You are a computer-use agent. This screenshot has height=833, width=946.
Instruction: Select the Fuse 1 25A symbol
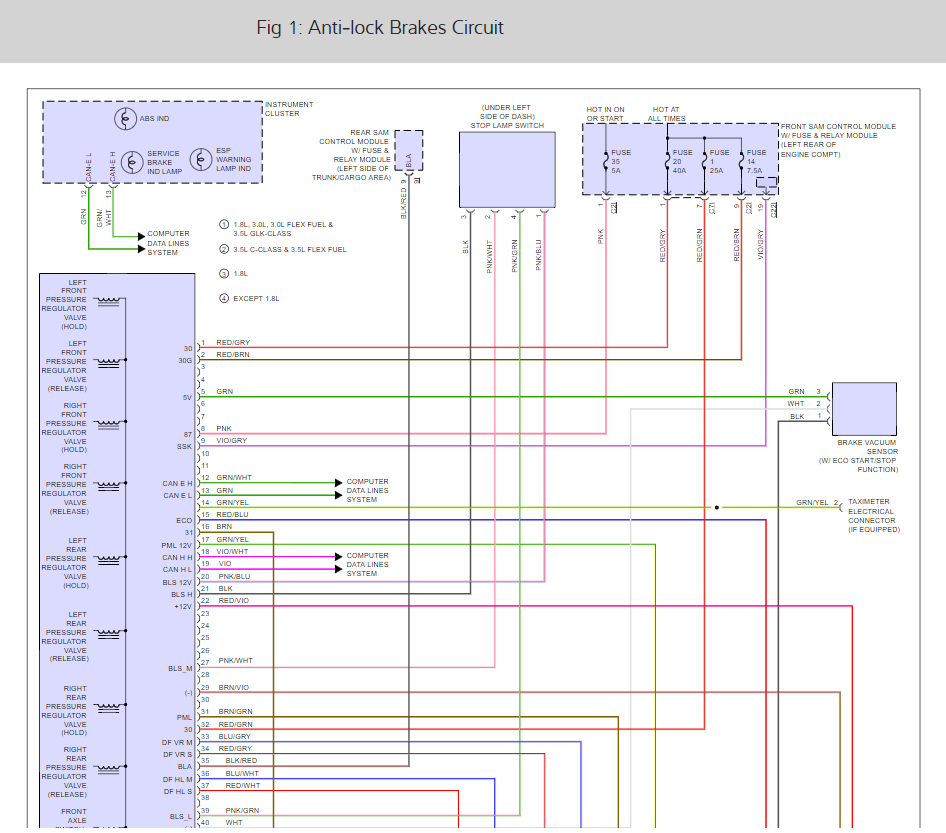(704, 161)
